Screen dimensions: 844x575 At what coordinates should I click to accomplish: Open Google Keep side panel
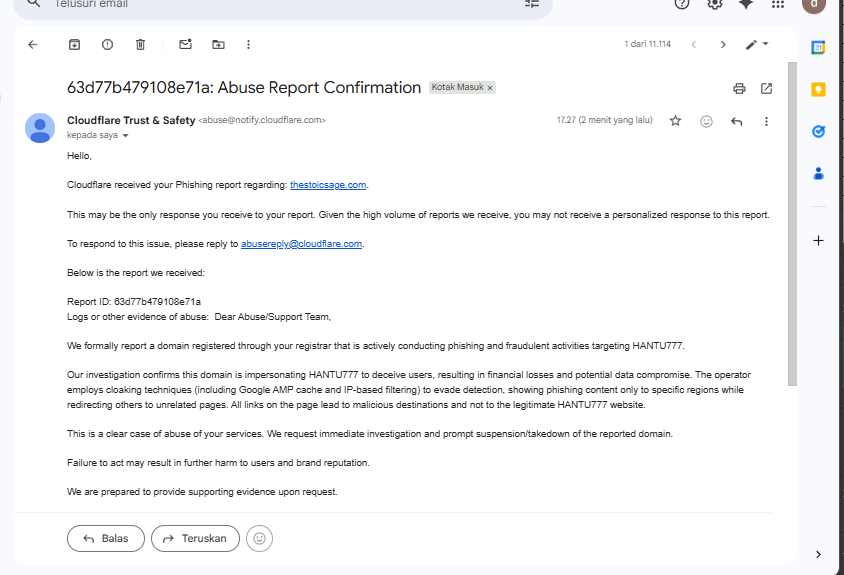(818, 89)
